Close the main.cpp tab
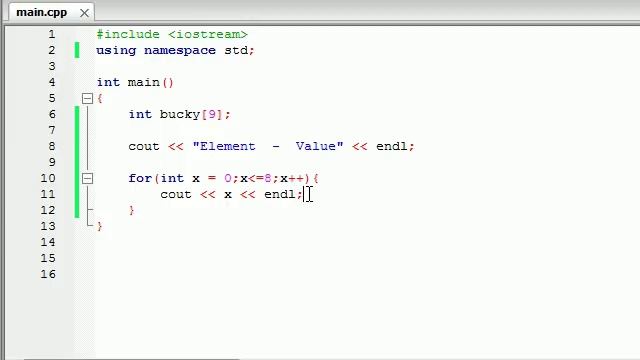The image size is (640, 360). [84, 13]
